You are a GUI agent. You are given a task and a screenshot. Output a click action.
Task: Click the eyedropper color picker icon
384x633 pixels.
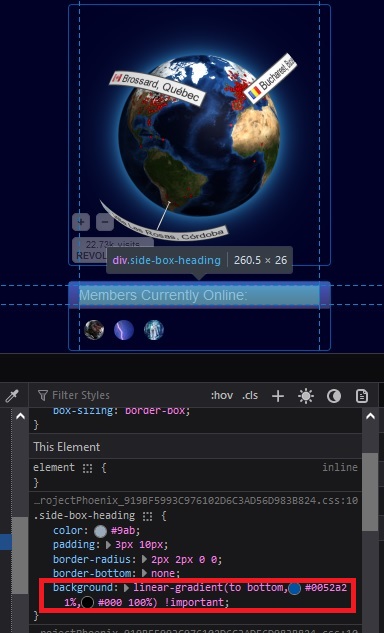tap(12, 395)
